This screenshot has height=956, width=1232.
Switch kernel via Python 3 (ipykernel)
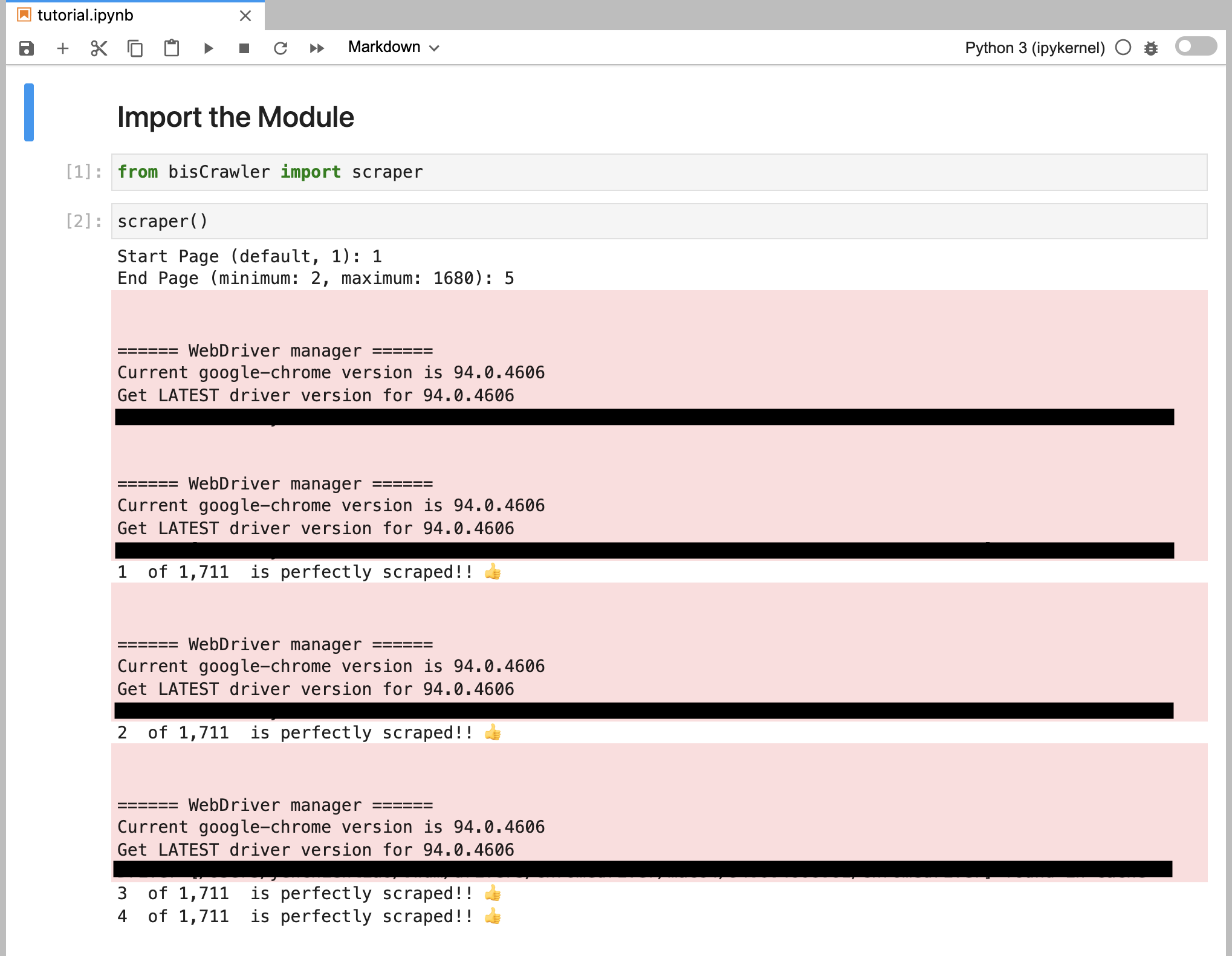1034,48
